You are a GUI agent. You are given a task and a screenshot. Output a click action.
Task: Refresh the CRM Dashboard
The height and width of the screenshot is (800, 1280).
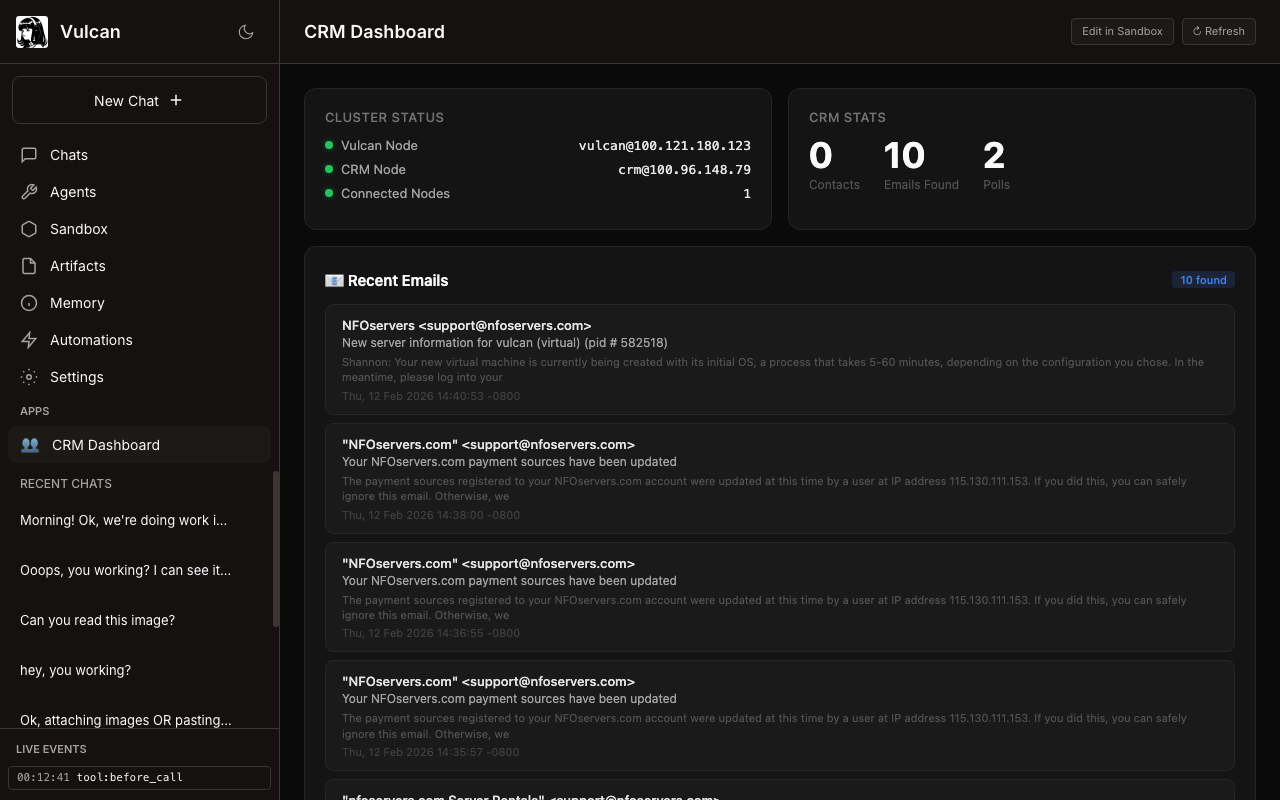[1218, 31]
